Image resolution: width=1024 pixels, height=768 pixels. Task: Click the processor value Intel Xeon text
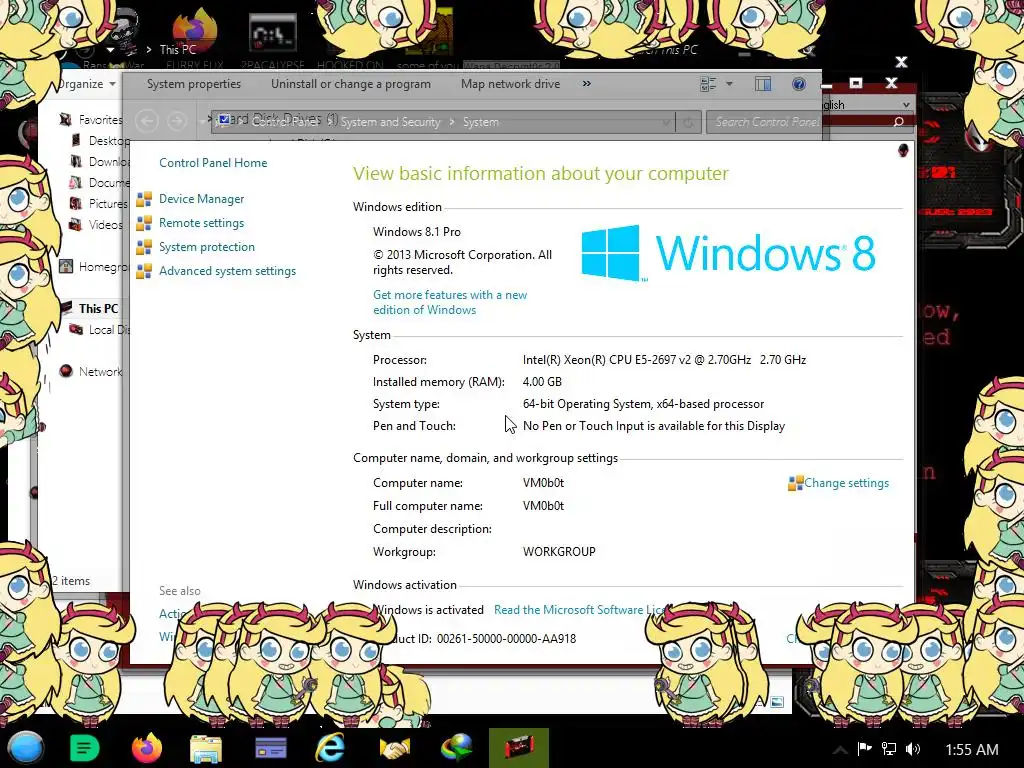664,360
